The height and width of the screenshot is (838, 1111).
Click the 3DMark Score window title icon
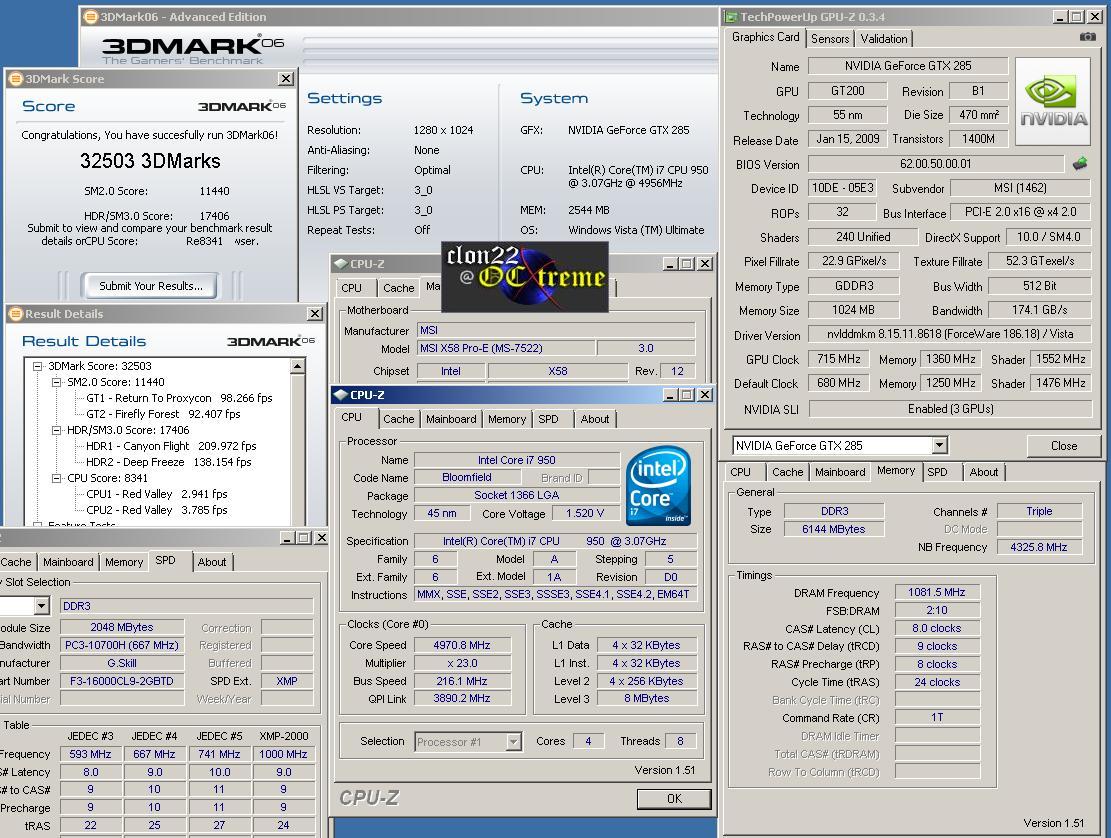16,79
